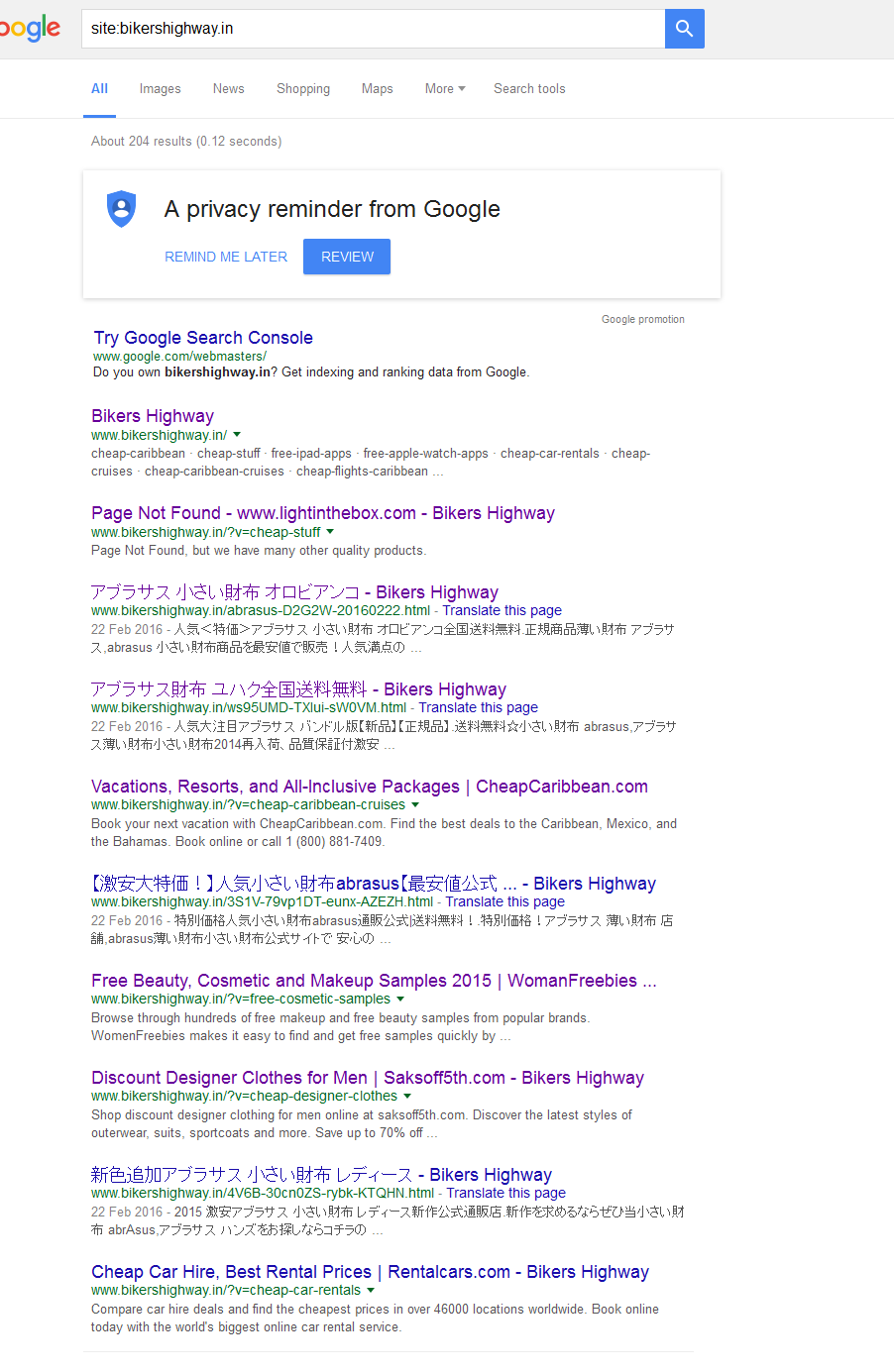The image size is (894, 1372).
Task: Open Saksoff5th Discount Designer Clothes result
Action: (368, 1078)
